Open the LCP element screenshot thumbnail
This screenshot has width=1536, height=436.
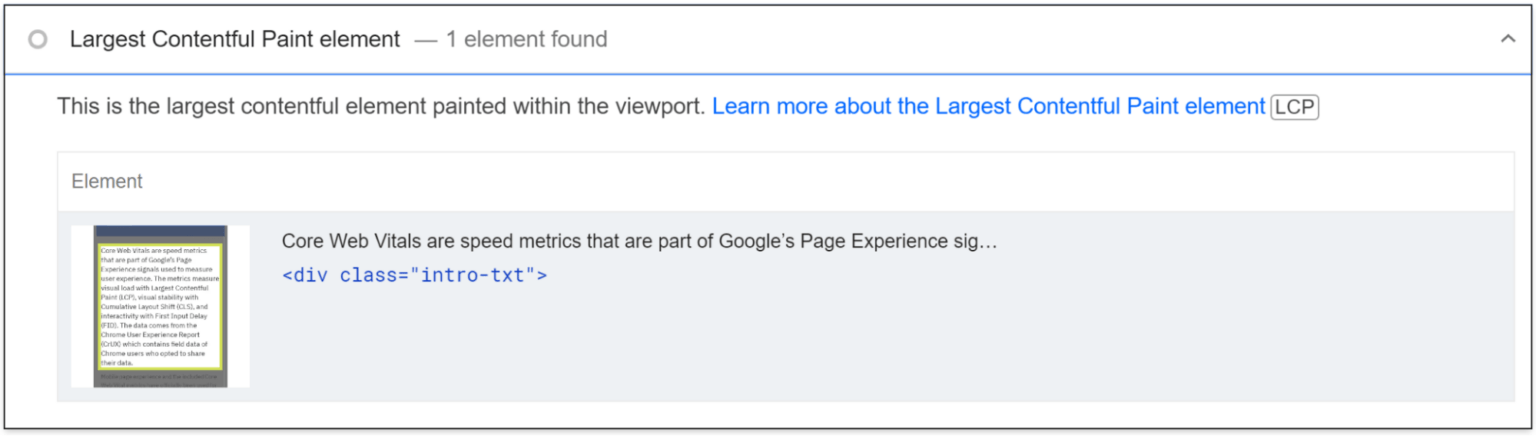click(160, 306)
